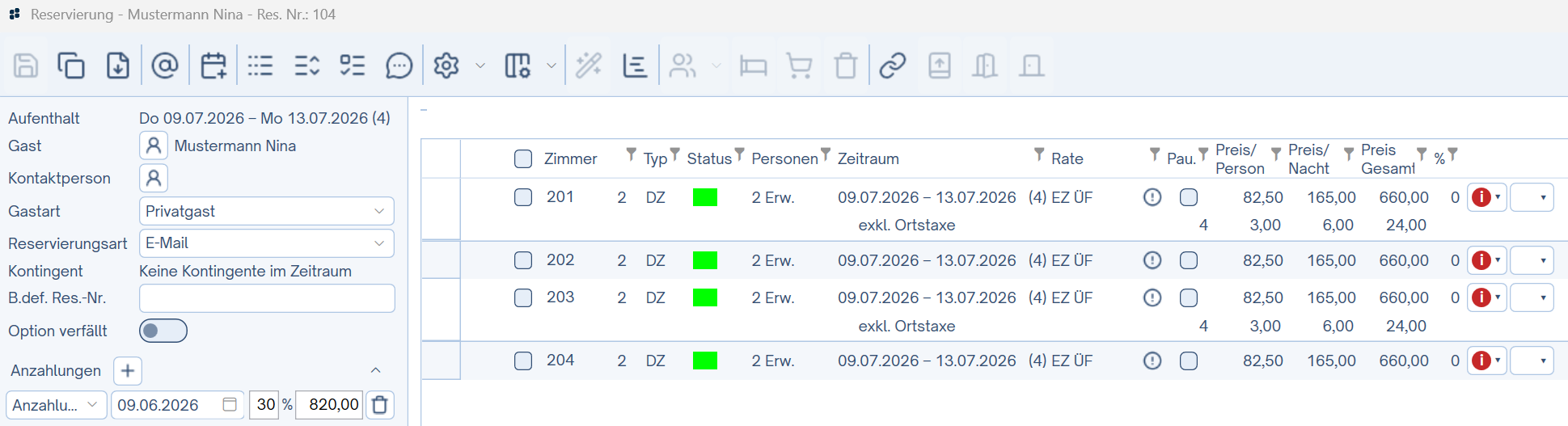Tick the Pau. checkbox for room 203

[x=1189, y=297]
